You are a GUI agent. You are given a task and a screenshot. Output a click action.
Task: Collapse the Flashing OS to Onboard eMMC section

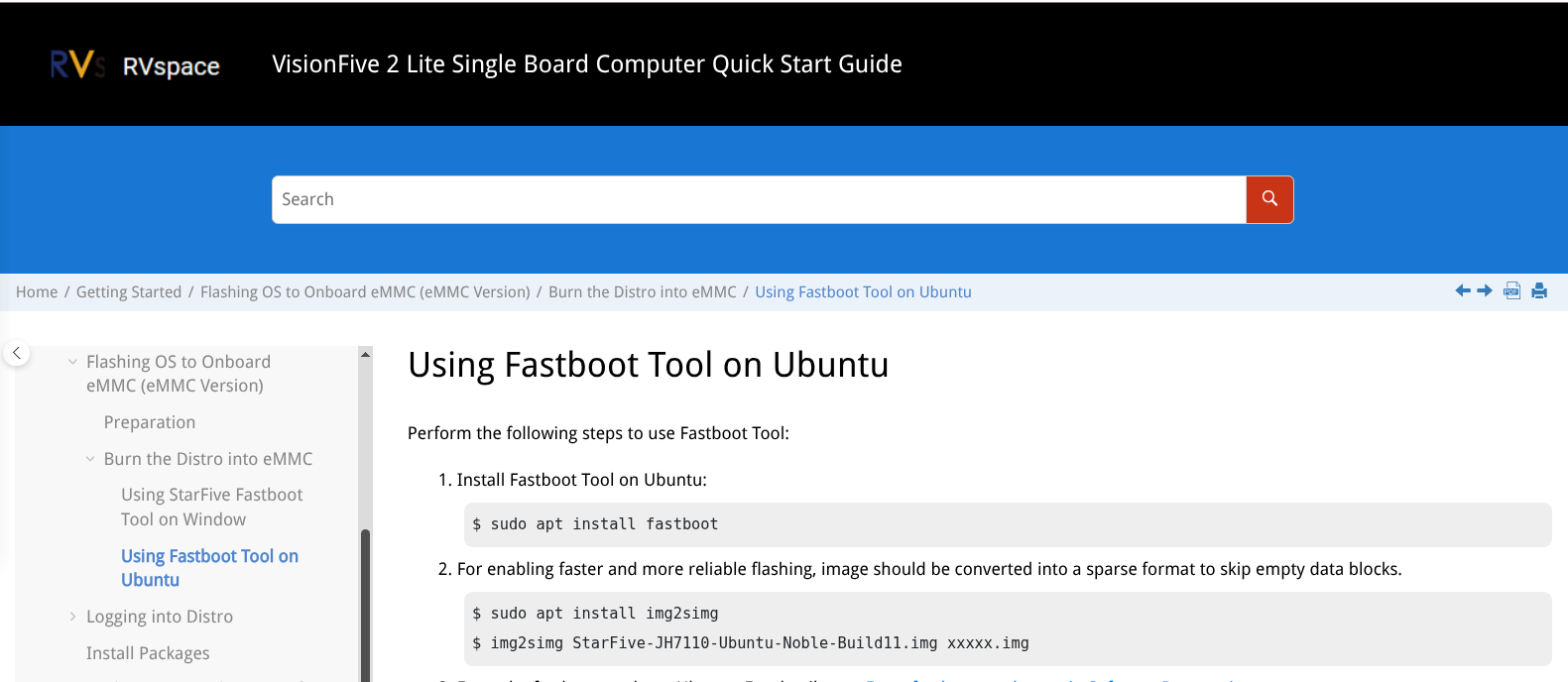[x=72, y=362]
